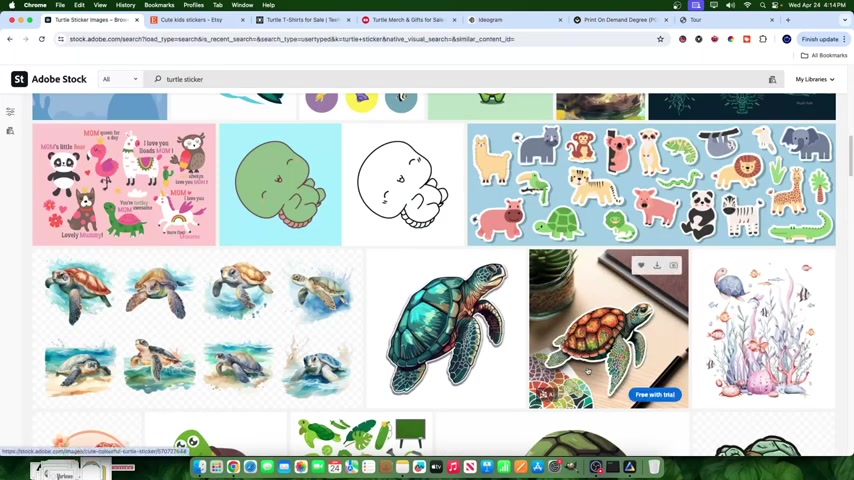854x480 pixels.
Task: Open the turtle outline coloring thumbnail
Action: 404,184
